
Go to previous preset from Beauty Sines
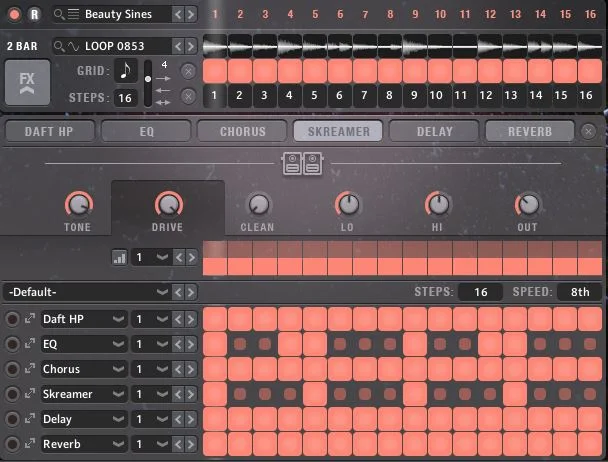point(178,15)
